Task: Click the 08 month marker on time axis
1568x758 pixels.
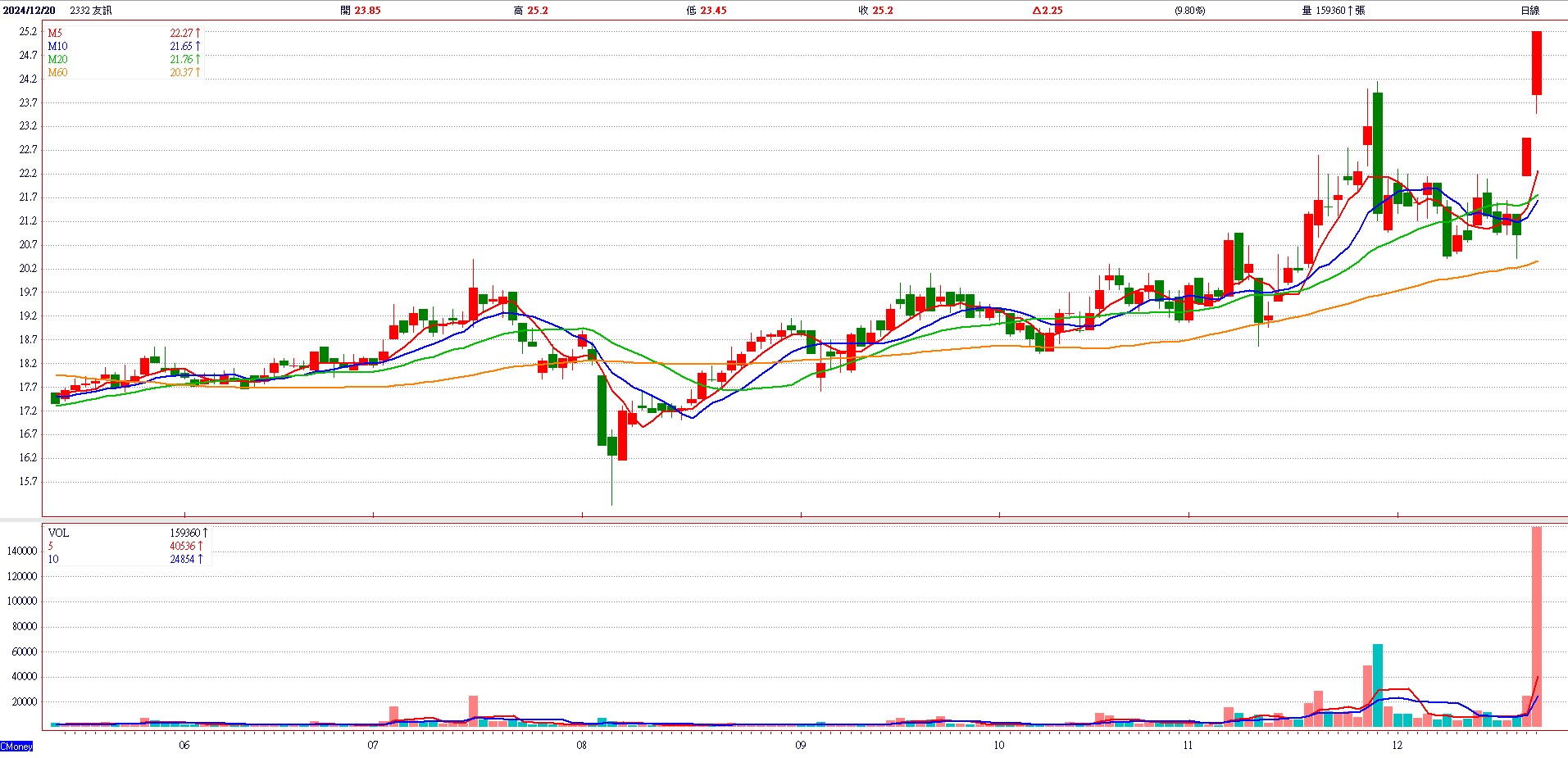Action: click(x=581, y=746)
